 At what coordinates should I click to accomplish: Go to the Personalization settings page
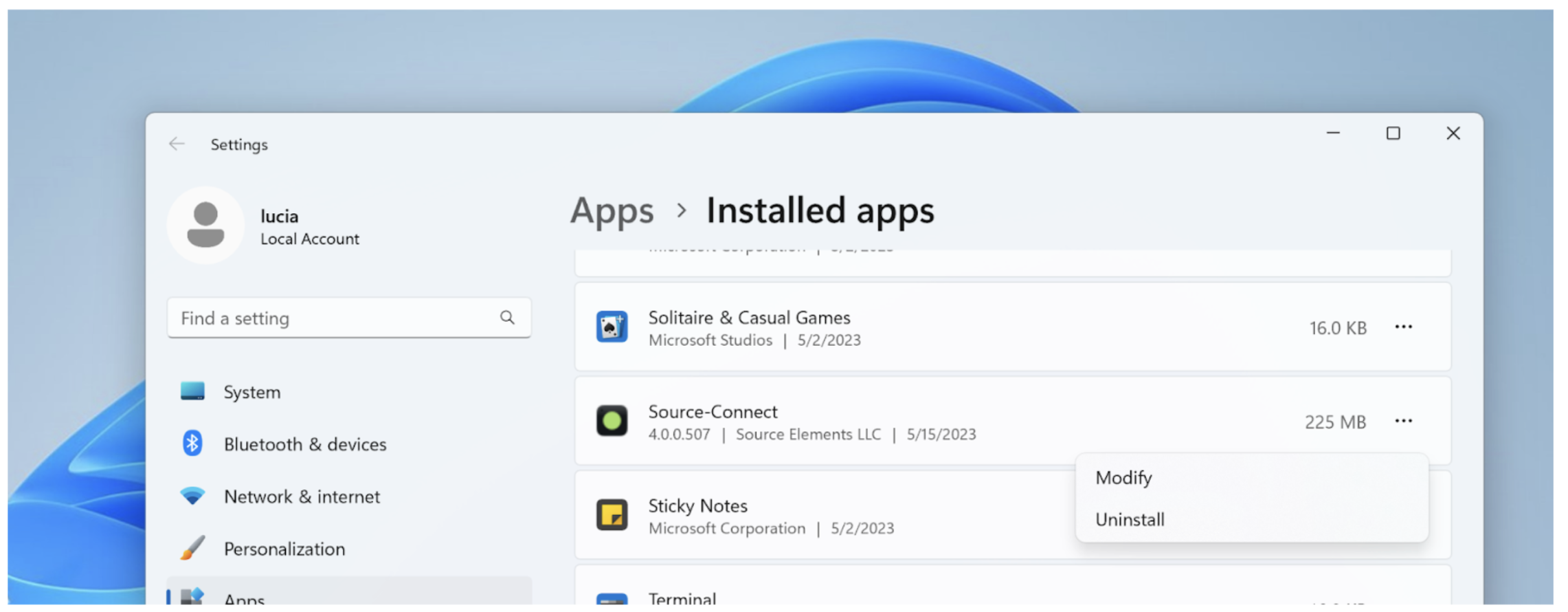[284, 549]
